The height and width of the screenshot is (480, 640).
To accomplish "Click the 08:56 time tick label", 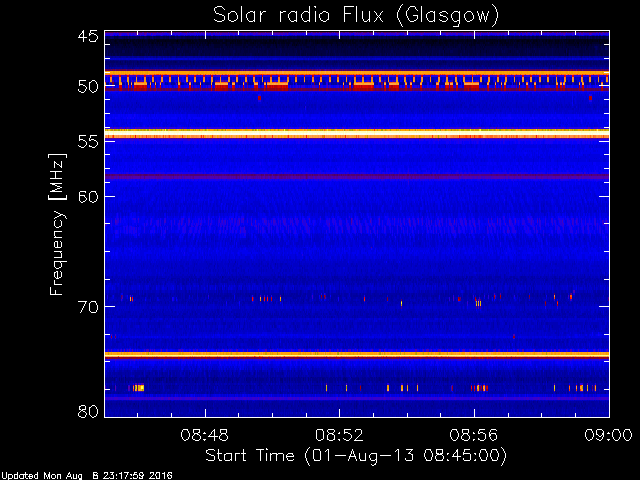I will [x=474, y=435].
